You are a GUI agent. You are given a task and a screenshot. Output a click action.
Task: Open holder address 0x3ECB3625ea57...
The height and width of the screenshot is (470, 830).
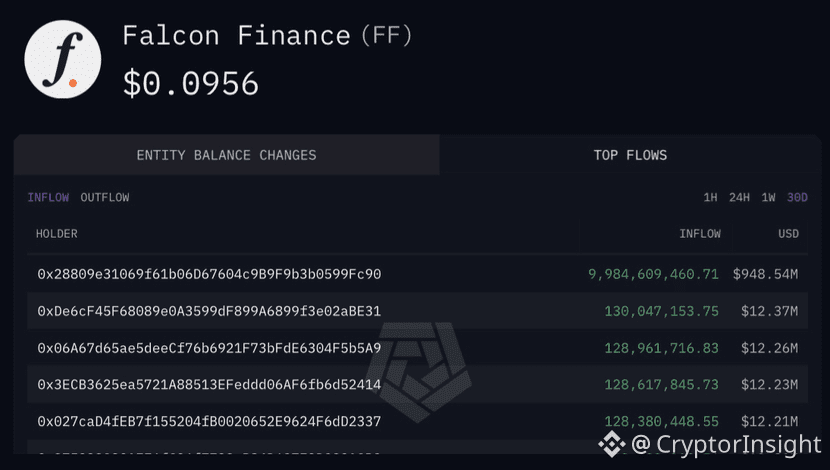point(209,385)
